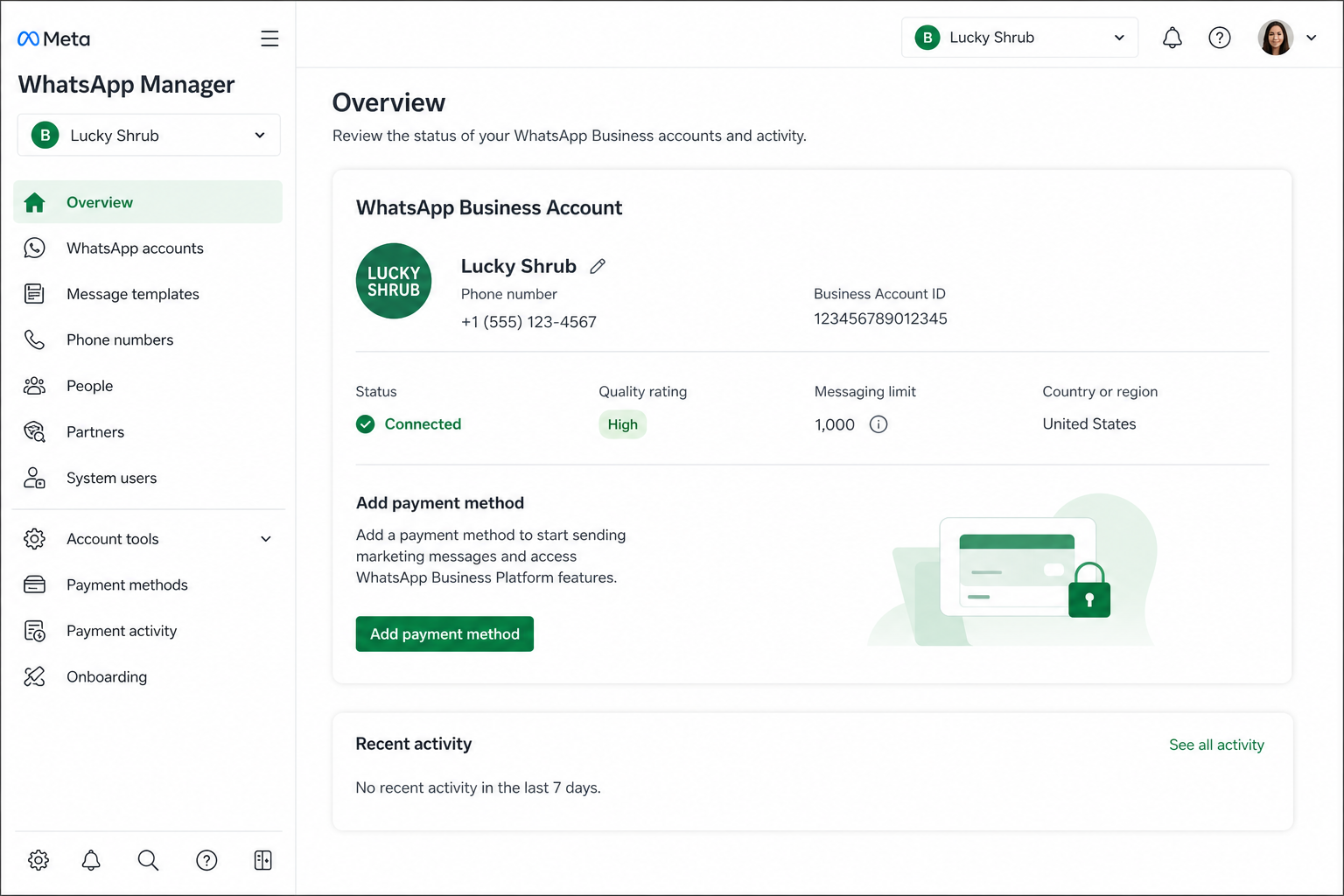1344x896 pixels.
Task: Open help question mark in top header
Action: point(1220,38)
